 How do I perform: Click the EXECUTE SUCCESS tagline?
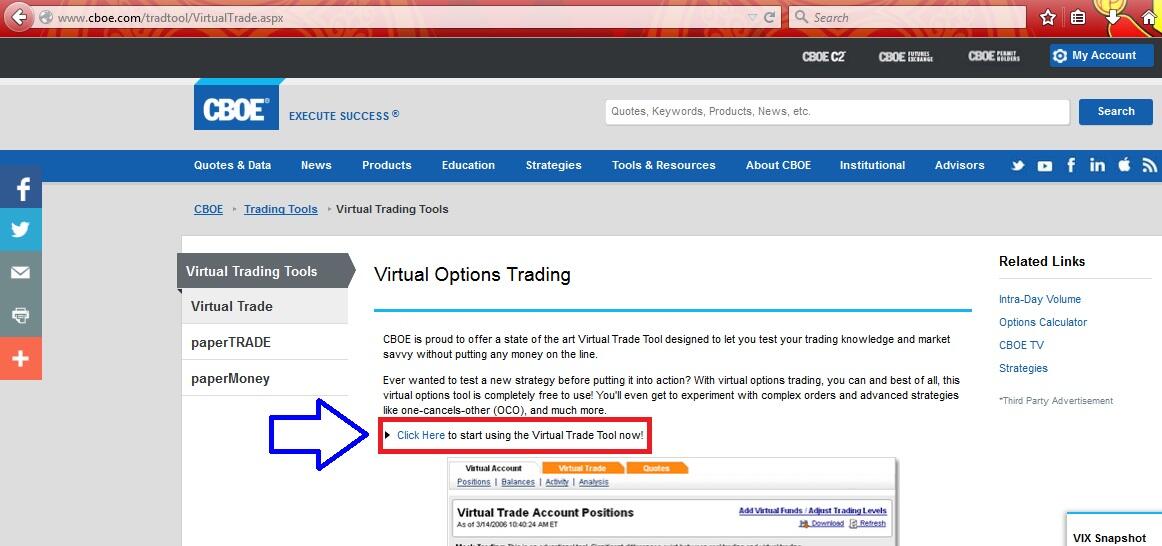[344, 116]
